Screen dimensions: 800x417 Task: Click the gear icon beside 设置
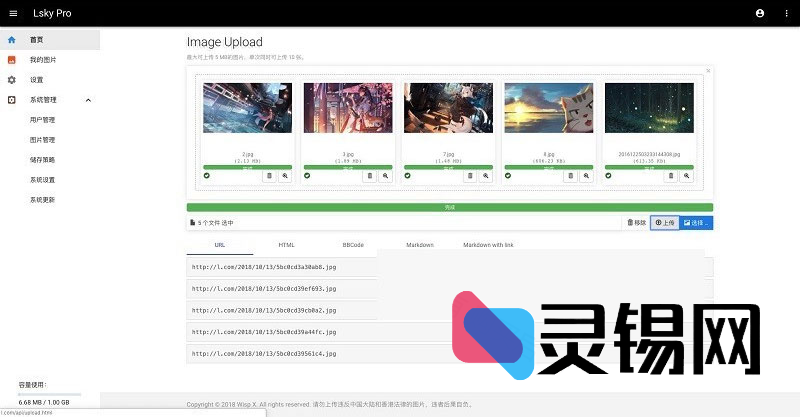click(x=12, y=80)
